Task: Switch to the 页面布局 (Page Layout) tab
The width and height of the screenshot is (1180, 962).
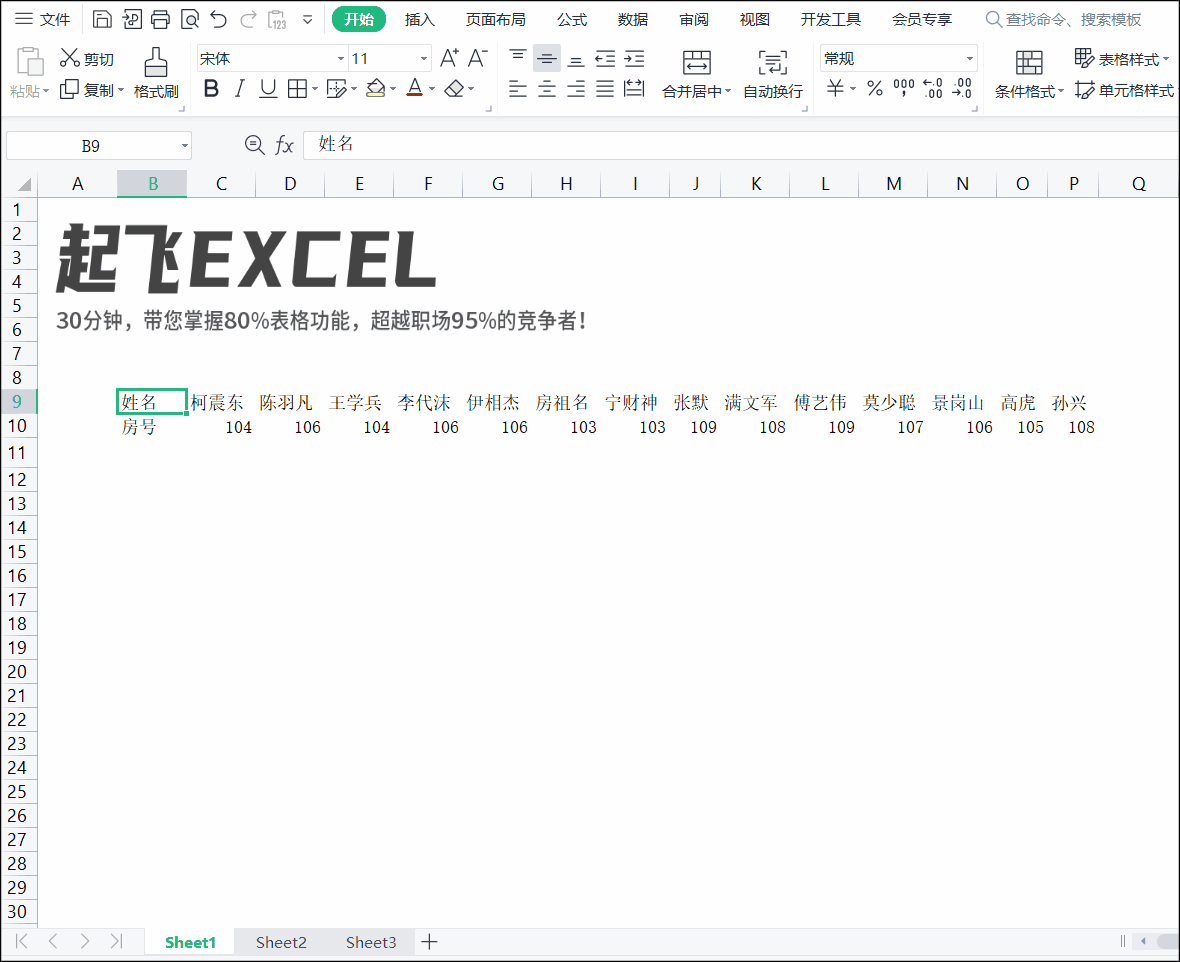Action: pyautogui.click(x=495, y=19)
